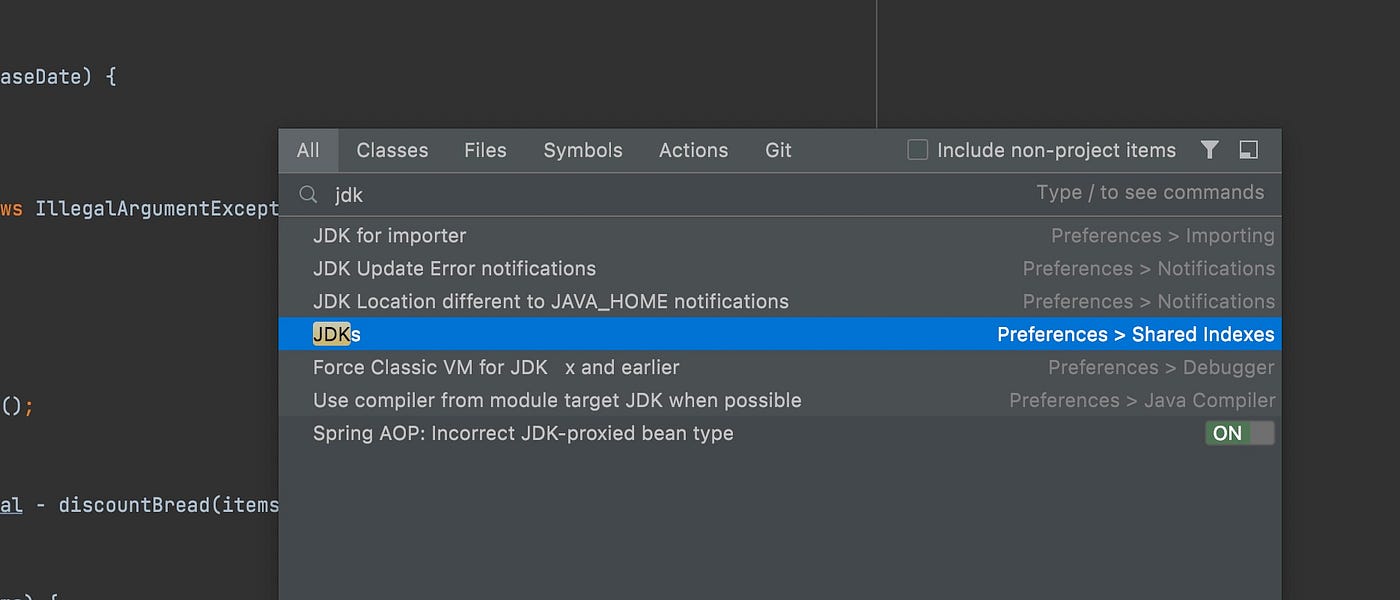Viewport: 1400px width, 600px height.
Task: Open the Git tab
Action: (x=777, y=149)
